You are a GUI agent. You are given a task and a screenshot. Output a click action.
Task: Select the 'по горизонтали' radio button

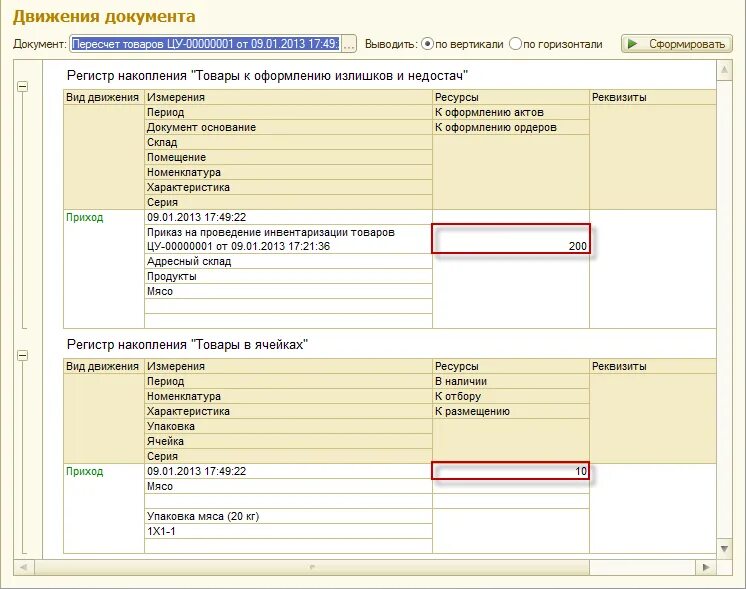tap(515, 44)
